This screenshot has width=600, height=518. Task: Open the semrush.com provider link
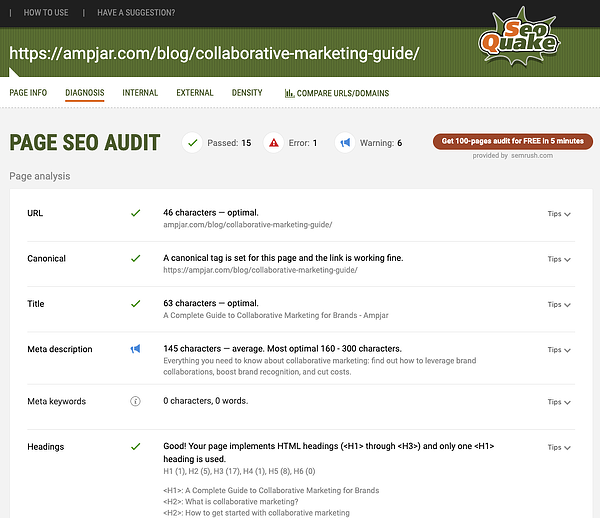tap(532, 155)
